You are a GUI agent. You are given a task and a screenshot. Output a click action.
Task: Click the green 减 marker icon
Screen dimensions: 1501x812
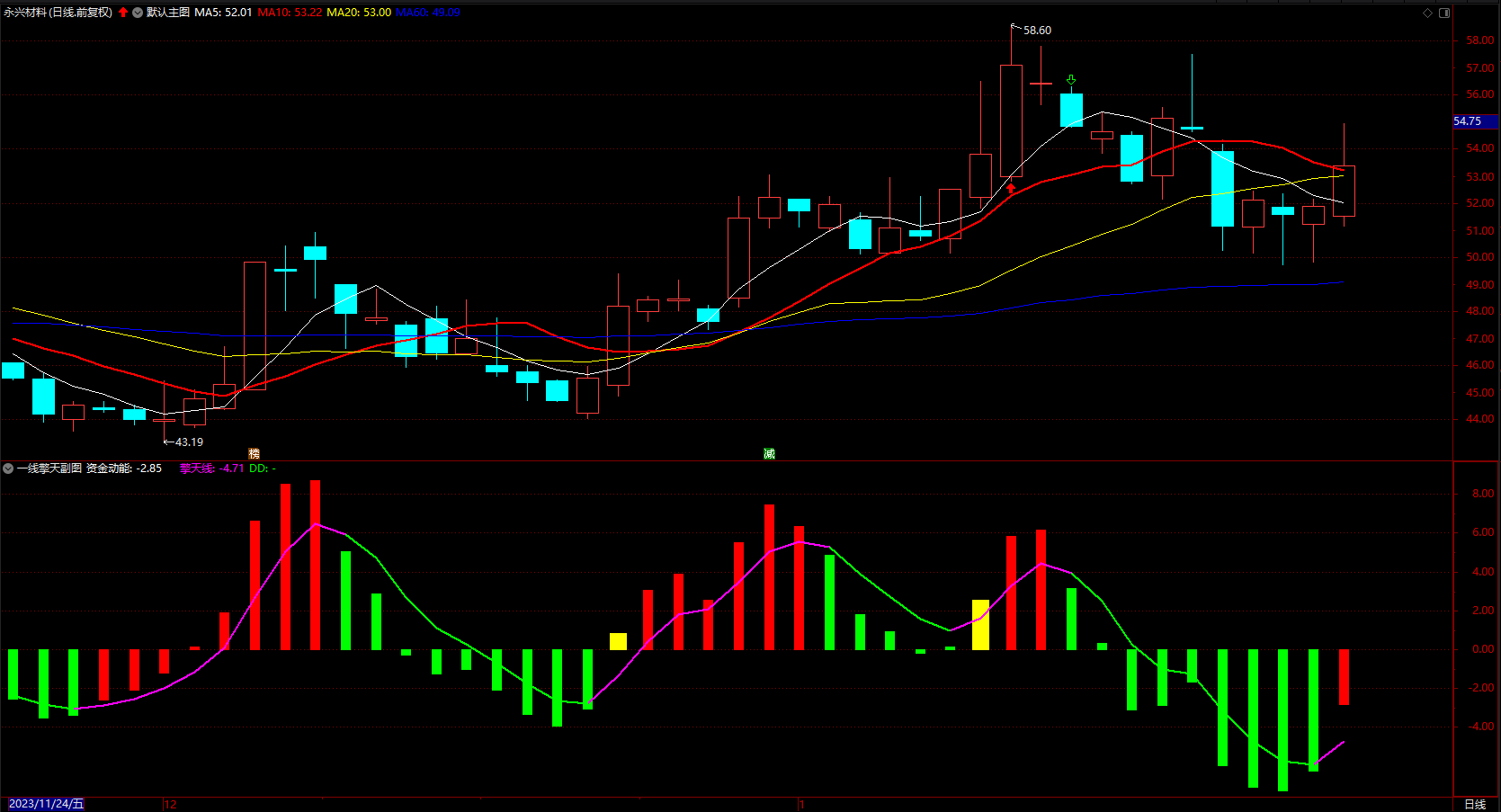coord(769,453)
